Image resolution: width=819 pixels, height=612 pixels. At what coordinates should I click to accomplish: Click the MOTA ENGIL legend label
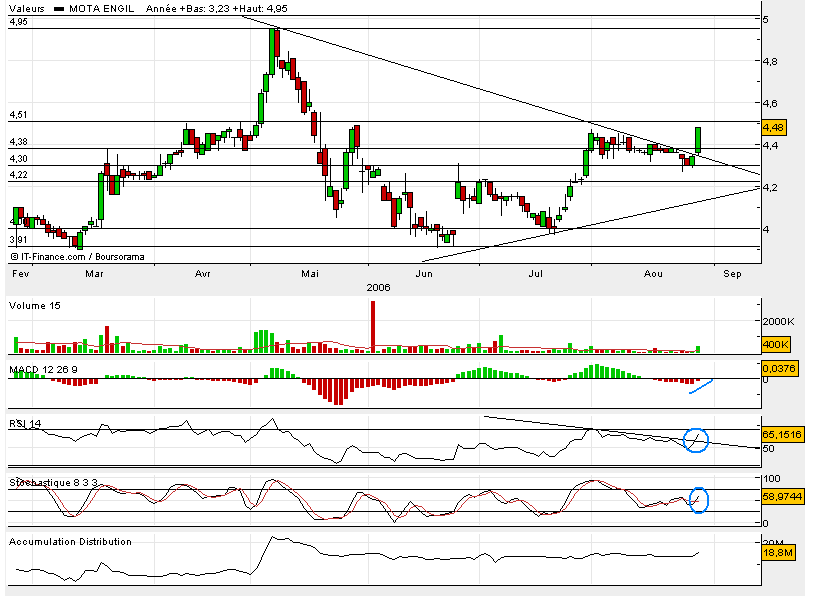point(101,8)
